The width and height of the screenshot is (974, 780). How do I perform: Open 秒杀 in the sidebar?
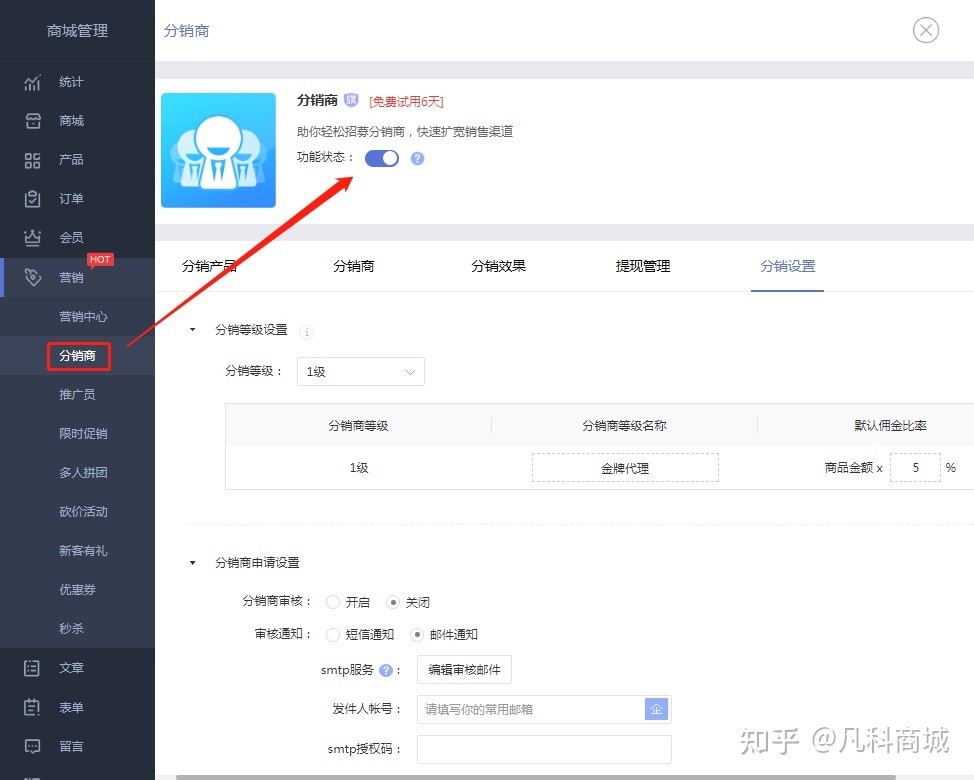click(71, 628)
